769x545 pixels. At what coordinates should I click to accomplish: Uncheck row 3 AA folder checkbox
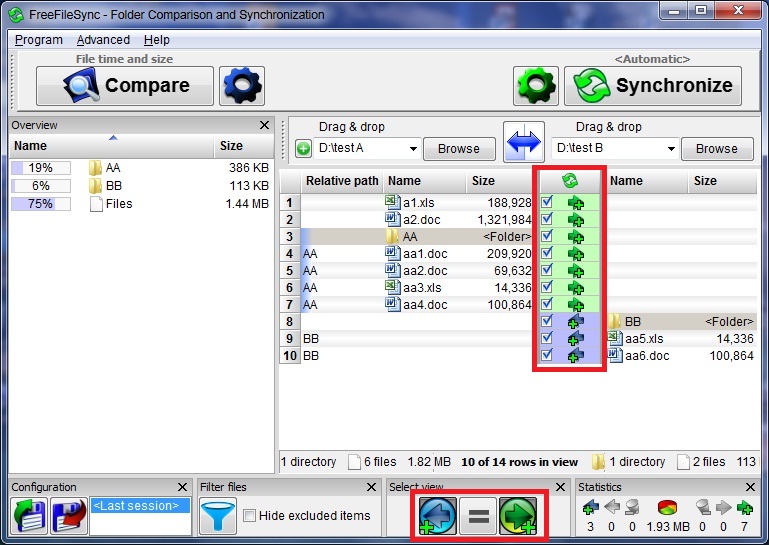(x=547, y=236)
